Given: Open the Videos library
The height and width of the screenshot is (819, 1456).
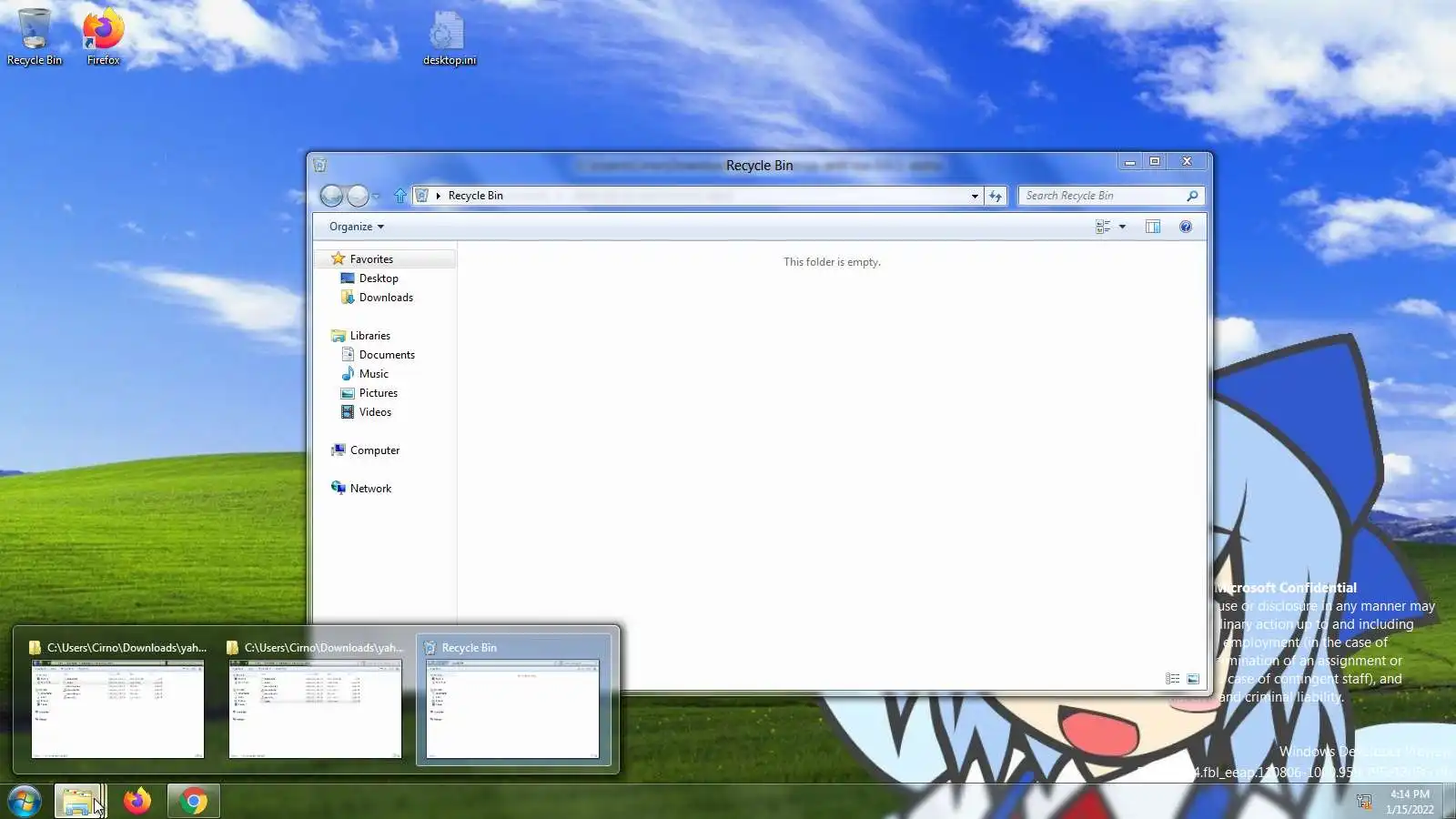Looking at the screenshot, I should 375,412.
